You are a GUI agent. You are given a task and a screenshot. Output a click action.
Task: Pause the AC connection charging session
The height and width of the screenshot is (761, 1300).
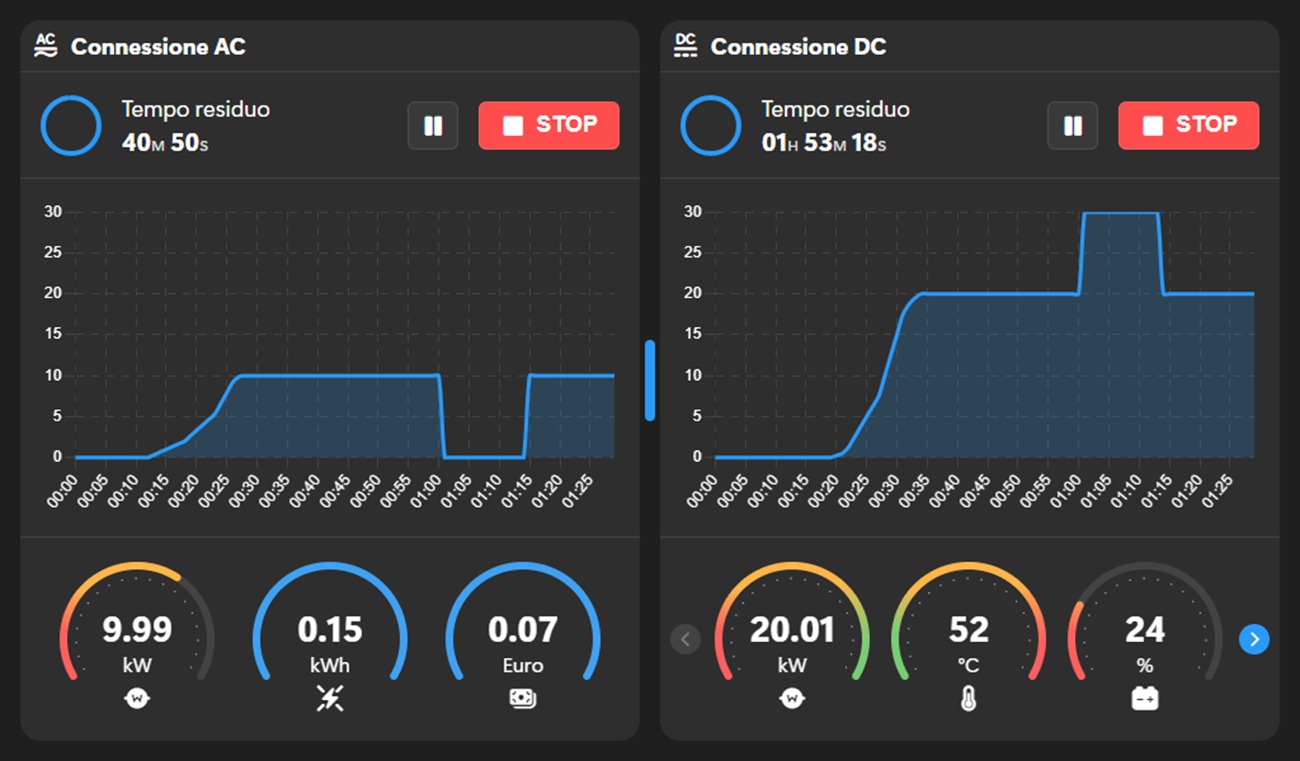tap(433, 126)
